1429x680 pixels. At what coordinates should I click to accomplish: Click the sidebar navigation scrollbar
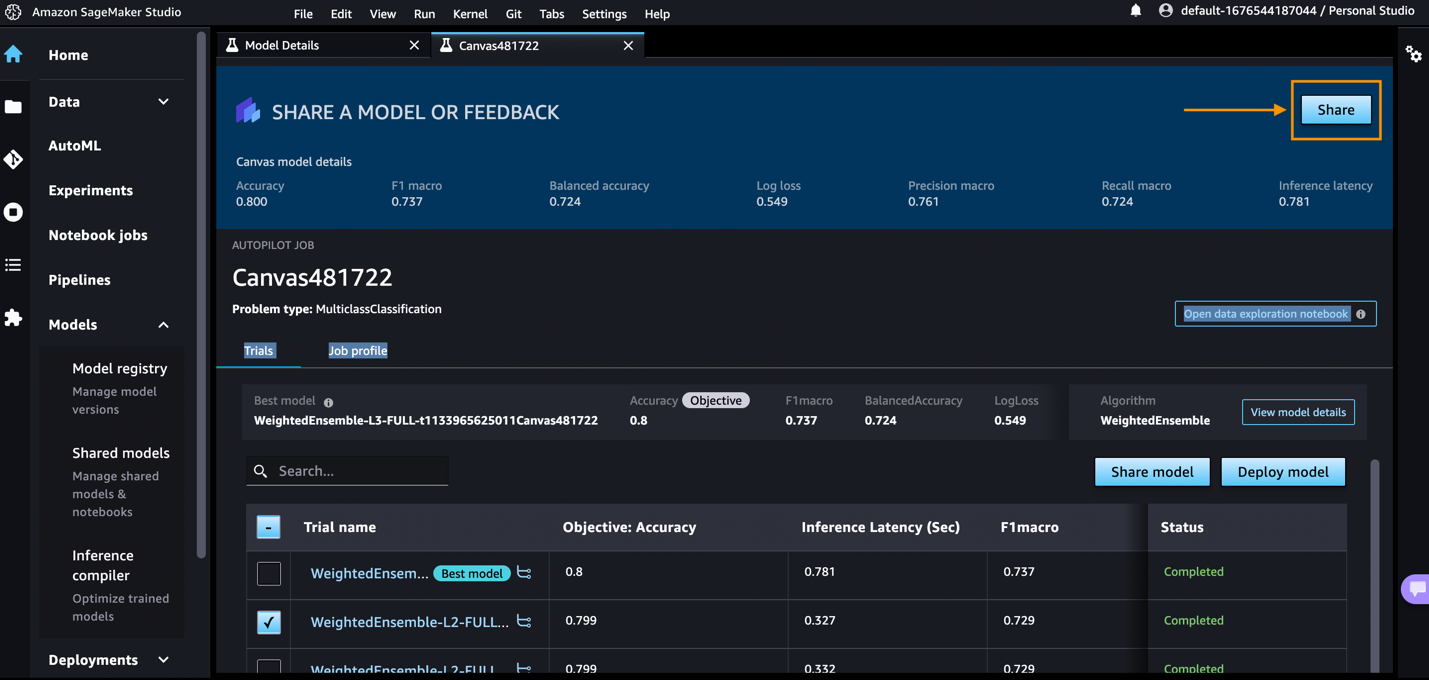click(202, 295)
